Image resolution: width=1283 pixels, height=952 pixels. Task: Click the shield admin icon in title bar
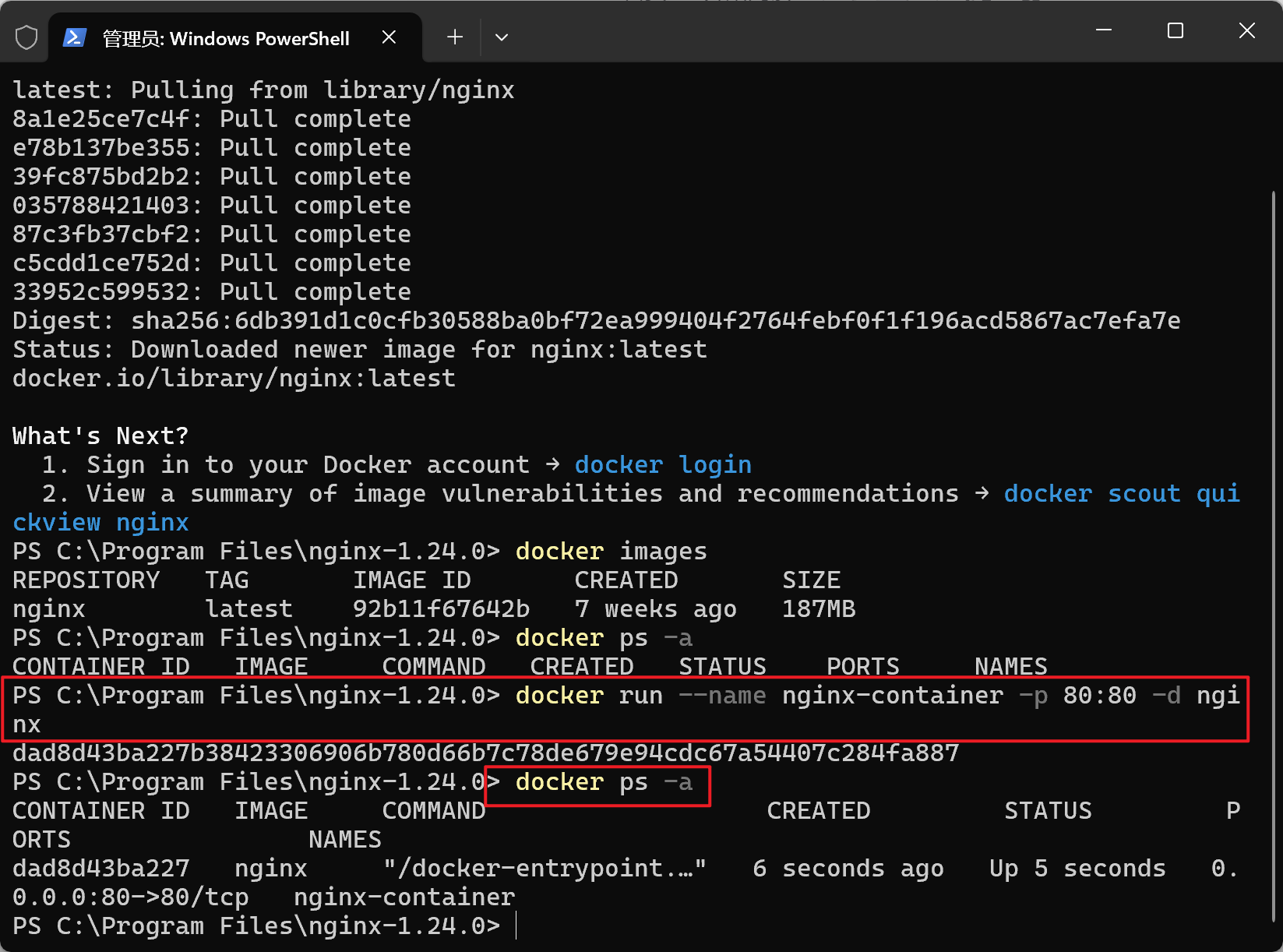[26, 37]
